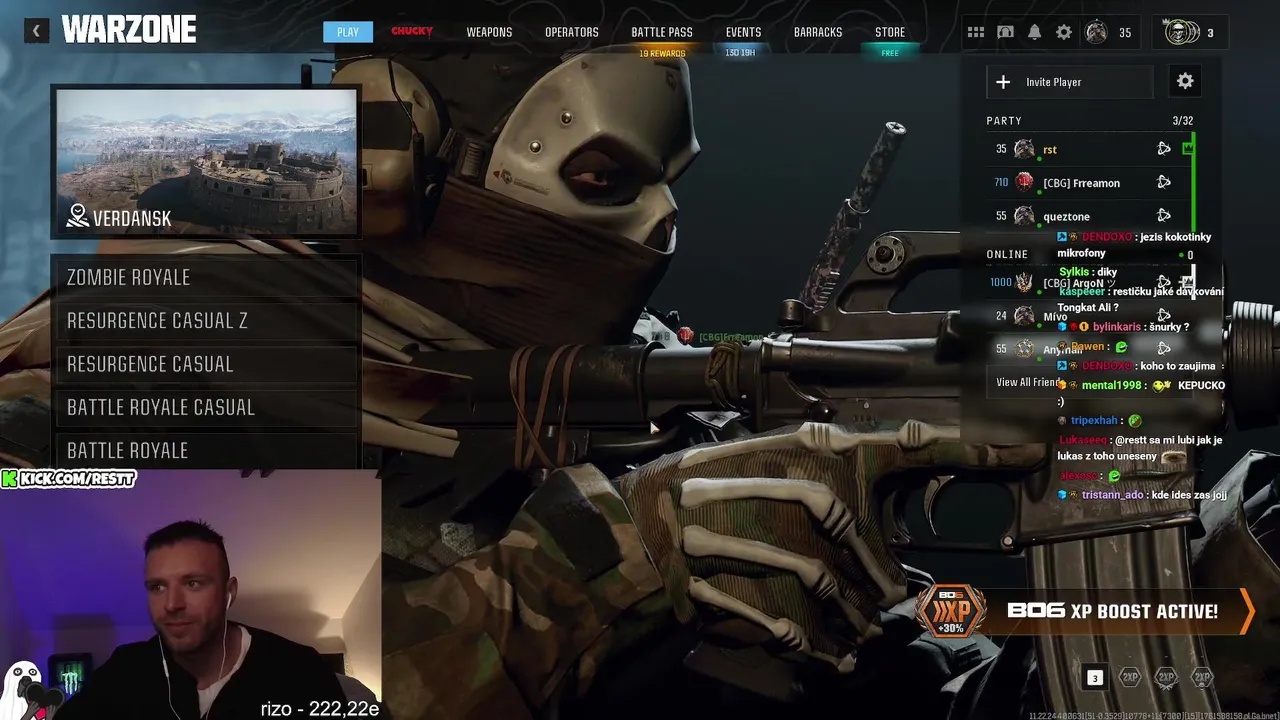Open the BARRACKS tab
Image resolution: width=1280 pixels, height=720 pixels.
[x=818, y=32]
